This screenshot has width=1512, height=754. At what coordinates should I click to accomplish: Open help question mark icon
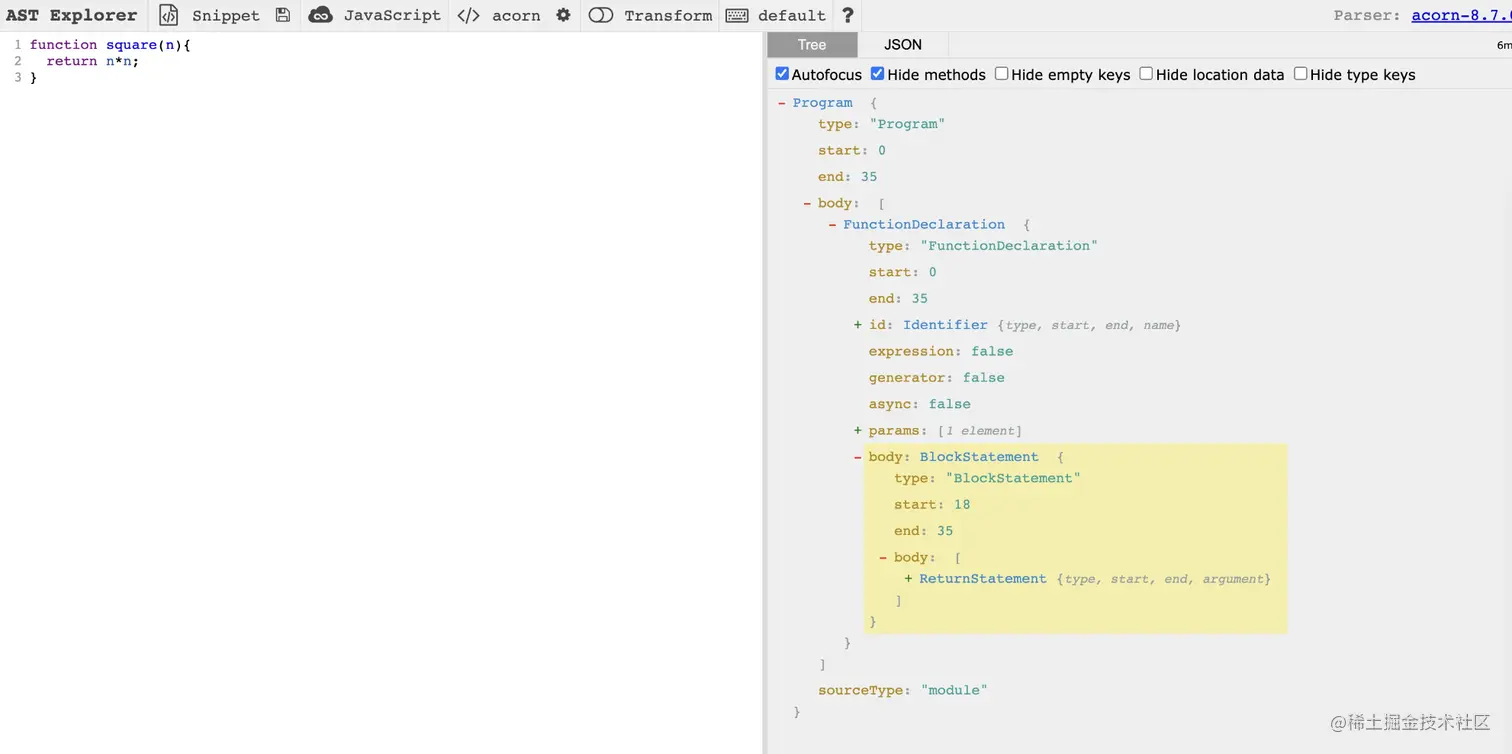coord(848,15)
